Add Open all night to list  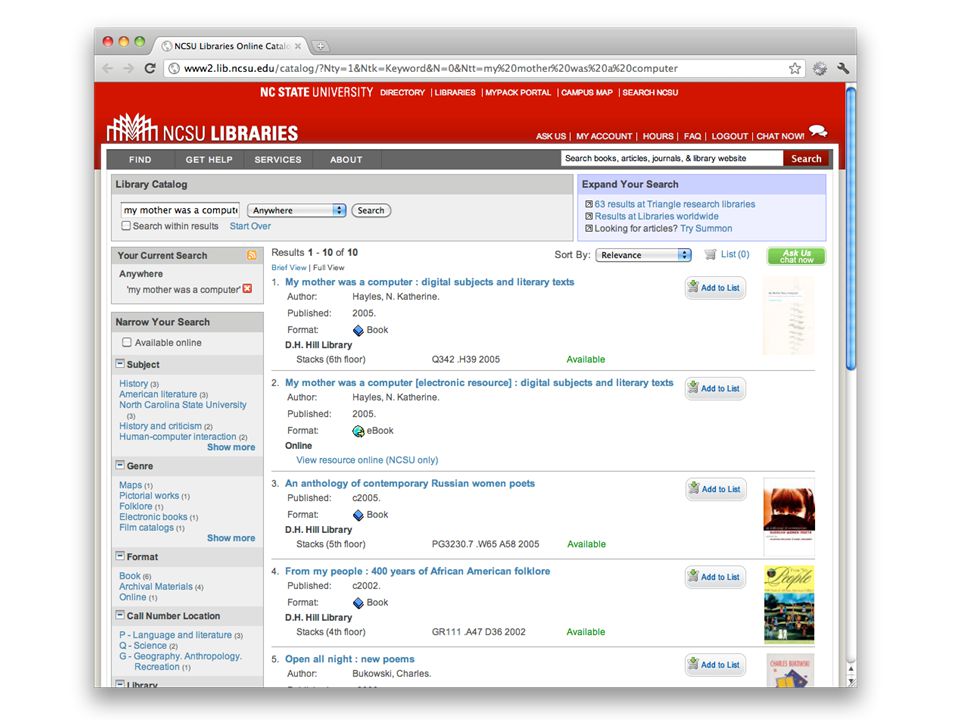715,664
